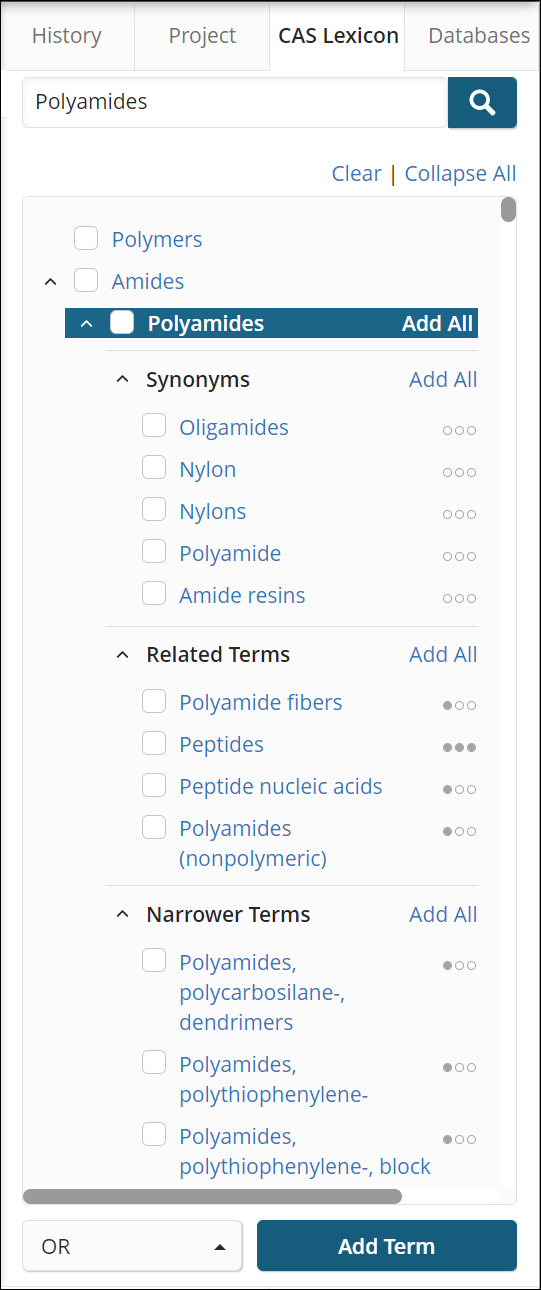This screenshot has width=541, height=1290.
Task: Collapse the Amides tree node
Action: [51, 282]
